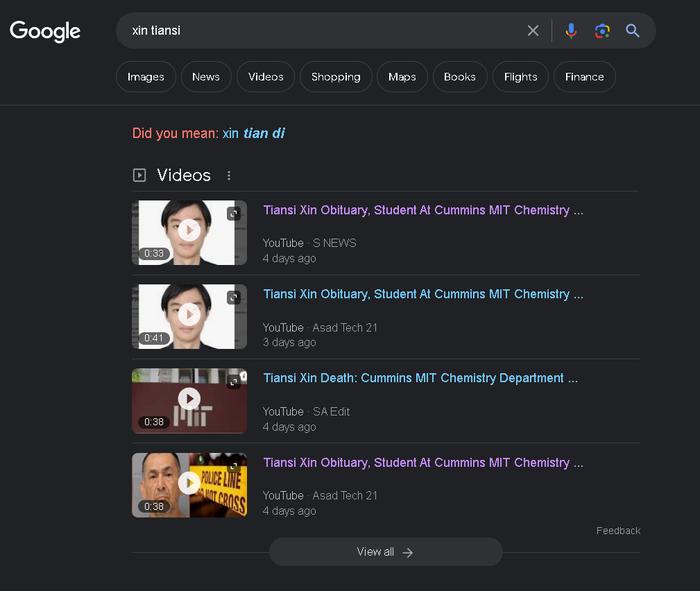This screenshot has width=700, height=591.
Task: Play the SA Edit MIT video
Action: [x=189, y=401]
